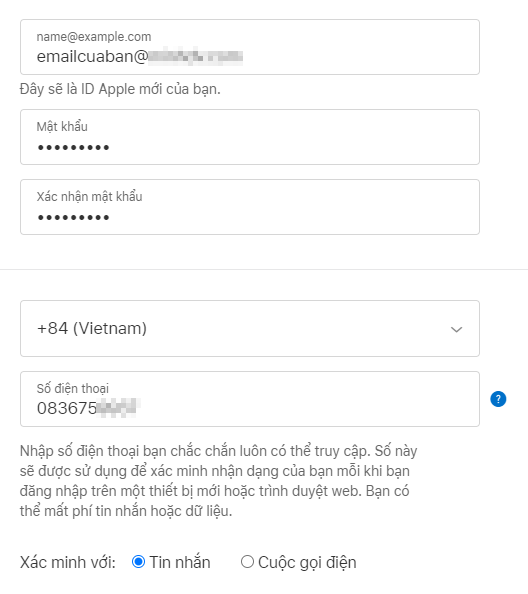Click the Xác nhận mật khẩu field
Image resolution: width=528 pixels, height=594 pixels.
(250, 207)
